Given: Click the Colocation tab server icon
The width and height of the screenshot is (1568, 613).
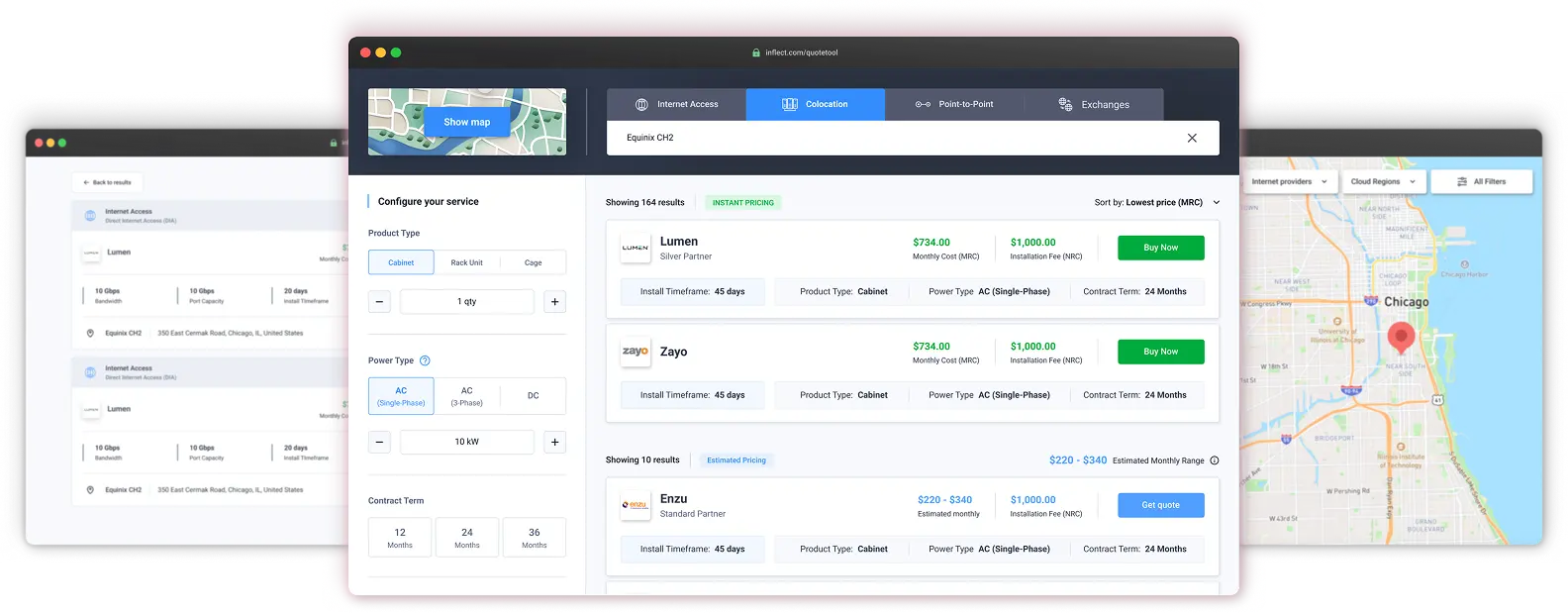Looking at the screenshot, I should pos(790,104).
